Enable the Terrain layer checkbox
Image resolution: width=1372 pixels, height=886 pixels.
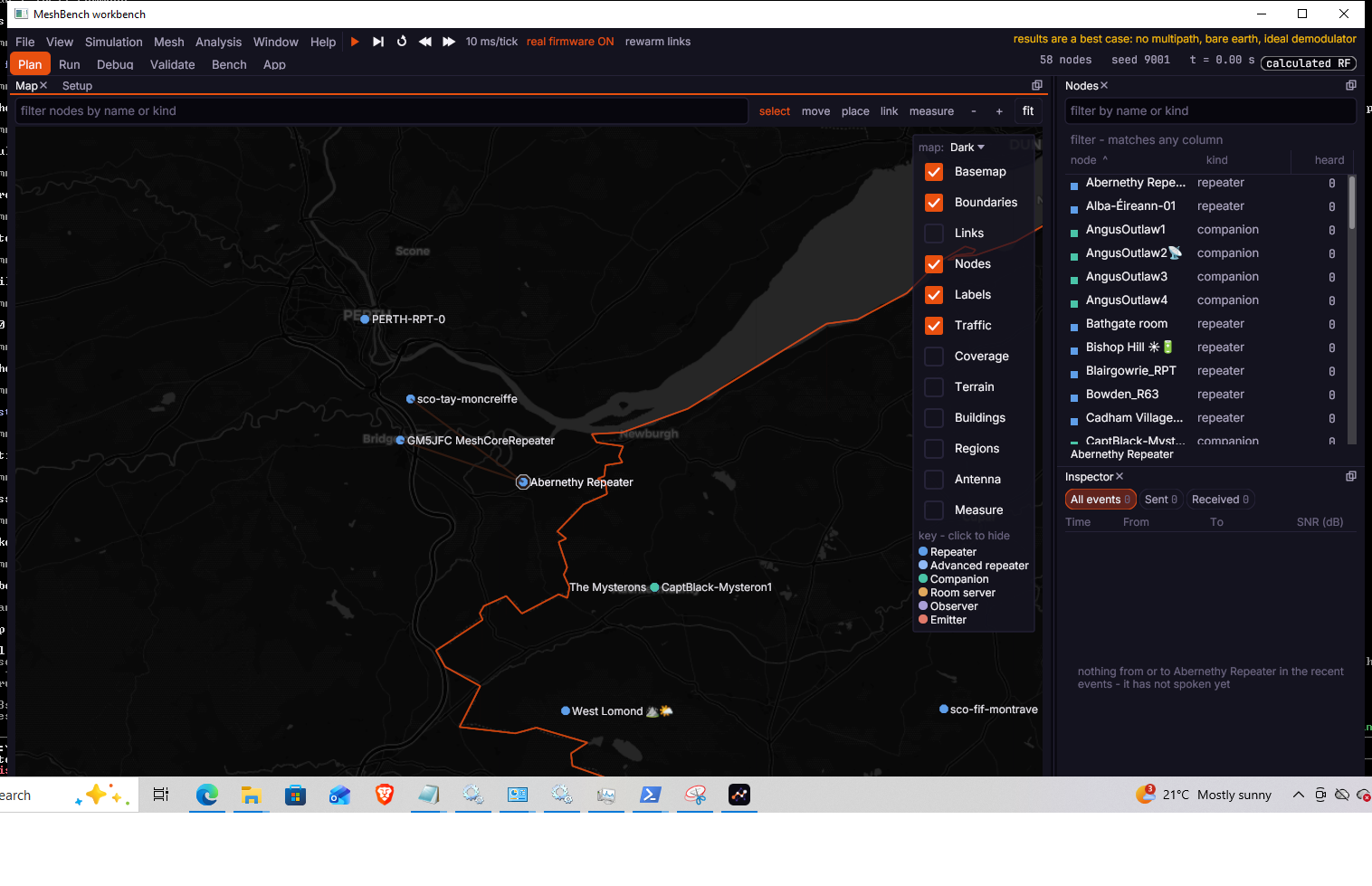(x=934, y=387)
